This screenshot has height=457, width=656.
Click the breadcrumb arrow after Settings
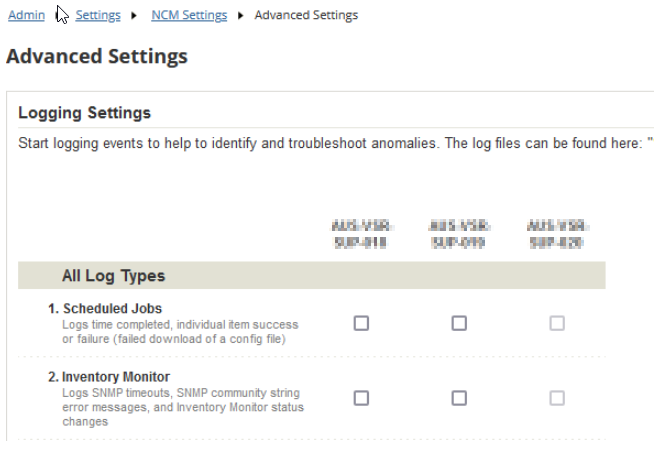[134, 15]
